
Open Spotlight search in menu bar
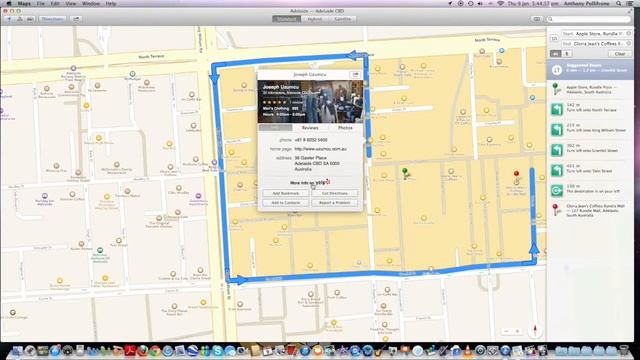[x=619, y=3]
